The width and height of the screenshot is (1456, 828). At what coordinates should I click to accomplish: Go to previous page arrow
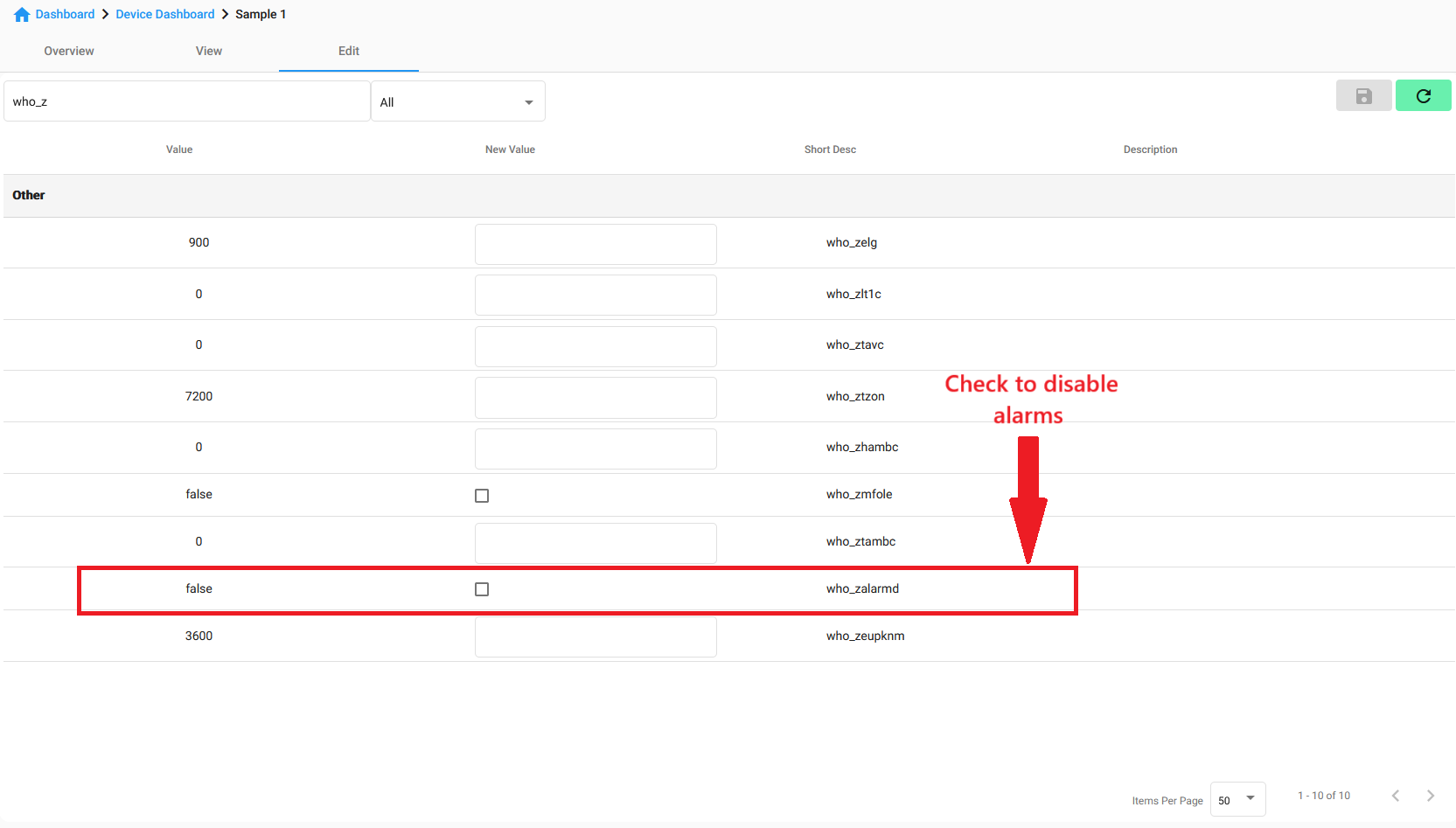coord(1396,796)
